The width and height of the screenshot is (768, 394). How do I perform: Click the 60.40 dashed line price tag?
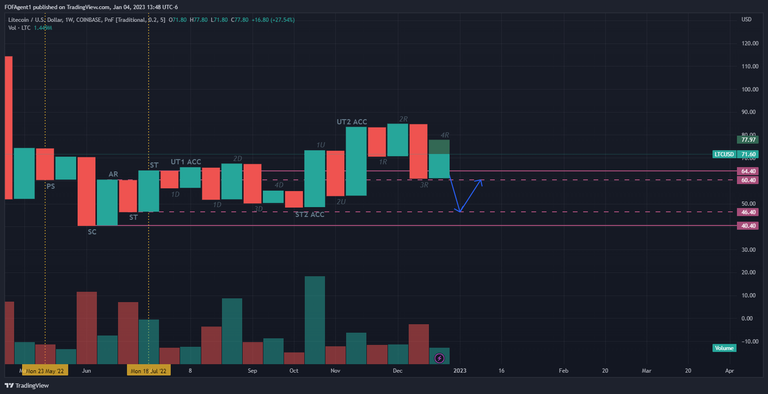747,180
